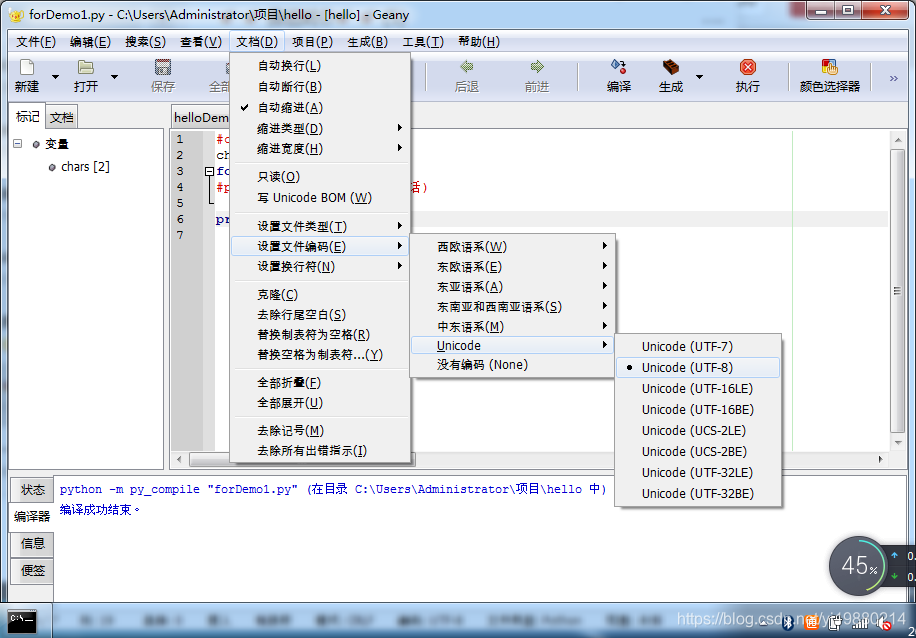Open the Color Chooser (颜色选择器) icon
916x638 pixels.
(829, 67)
